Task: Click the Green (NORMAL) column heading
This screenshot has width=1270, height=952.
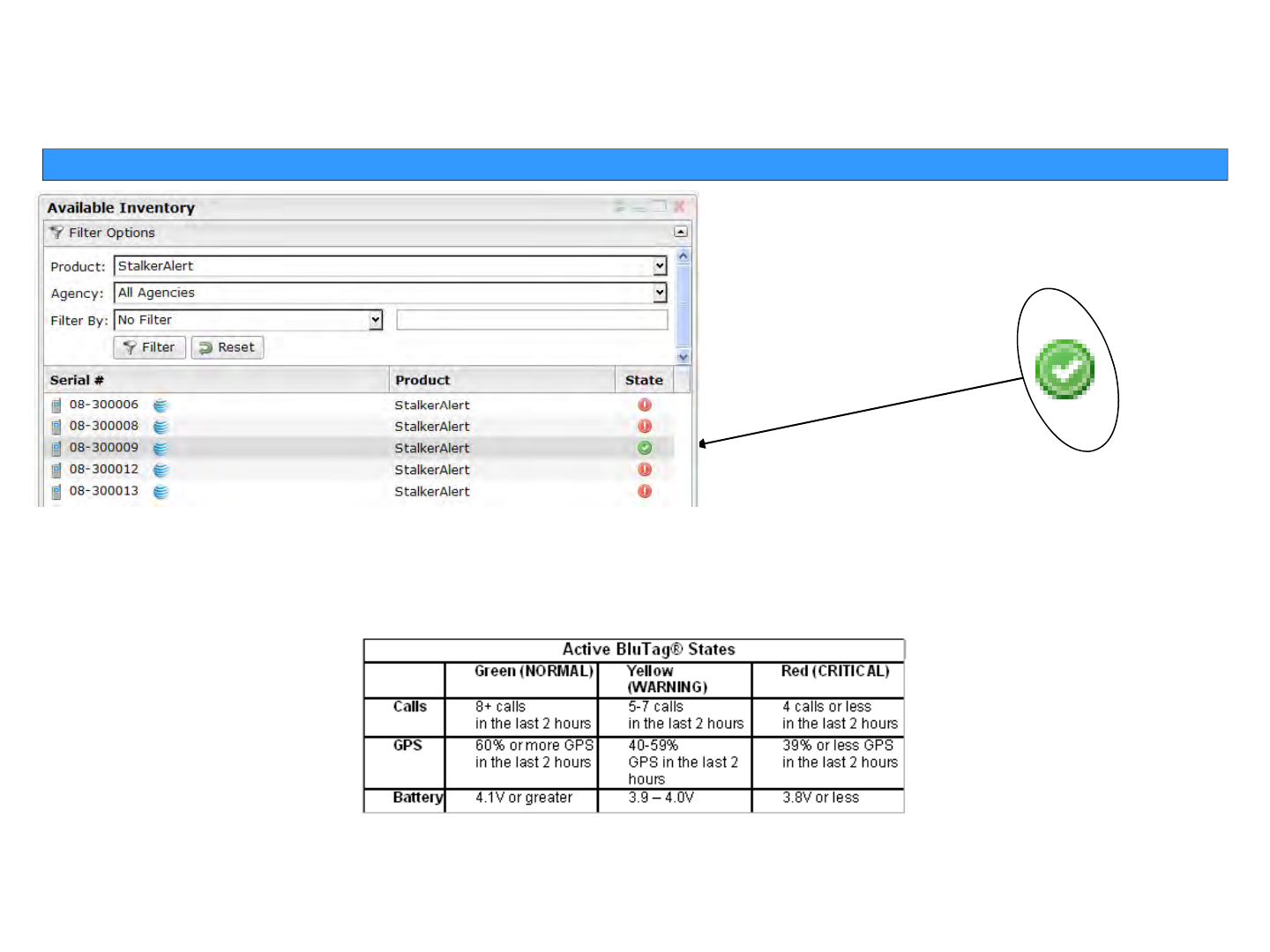Action: coord(534,672)
